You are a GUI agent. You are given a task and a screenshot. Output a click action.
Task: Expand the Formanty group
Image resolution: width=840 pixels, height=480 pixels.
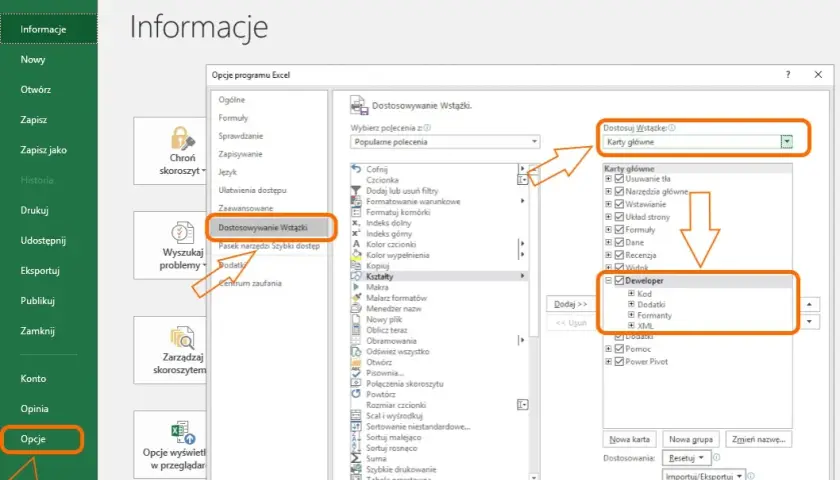[x=631, y=315]
